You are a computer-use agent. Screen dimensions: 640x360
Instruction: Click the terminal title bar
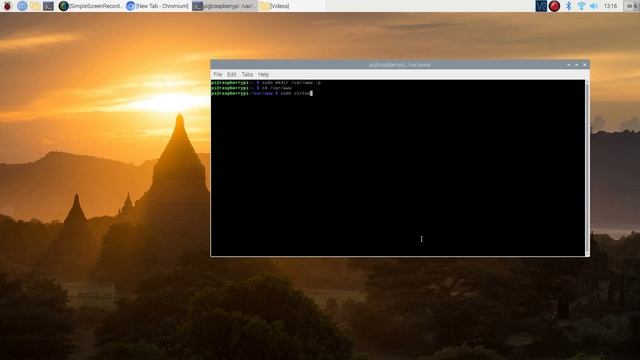(400, 65)
